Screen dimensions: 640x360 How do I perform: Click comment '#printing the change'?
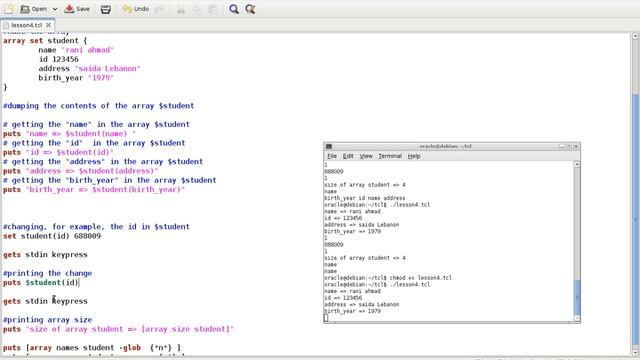pos(47,273)
